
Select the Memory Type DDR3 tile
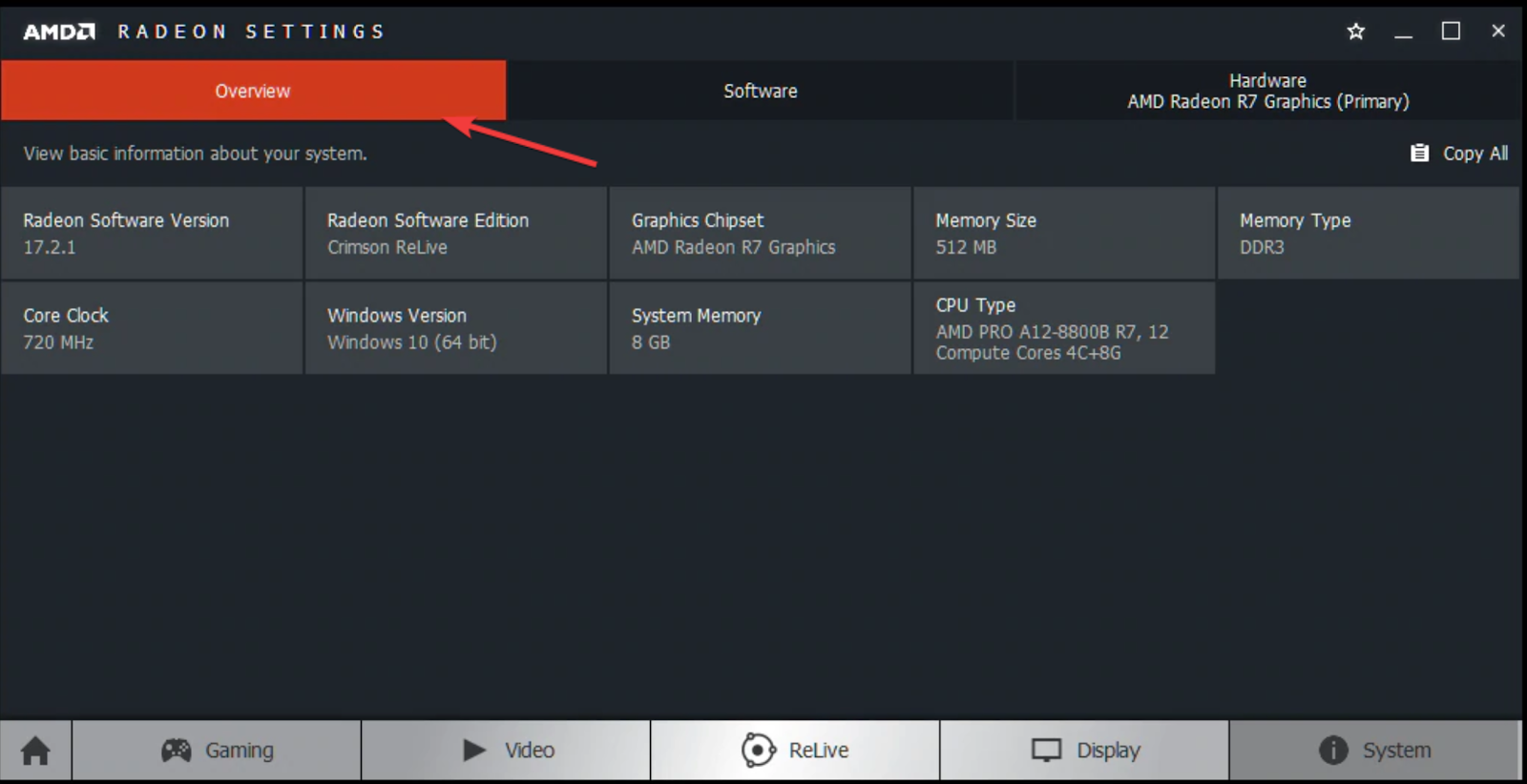click(1369, 233)
